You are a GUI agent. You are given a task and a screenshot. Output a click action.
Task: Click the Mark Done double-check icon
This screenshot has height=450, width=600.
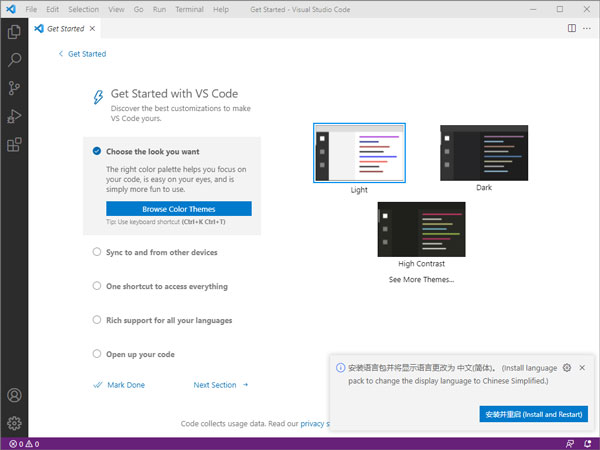(x=98, y=385)
